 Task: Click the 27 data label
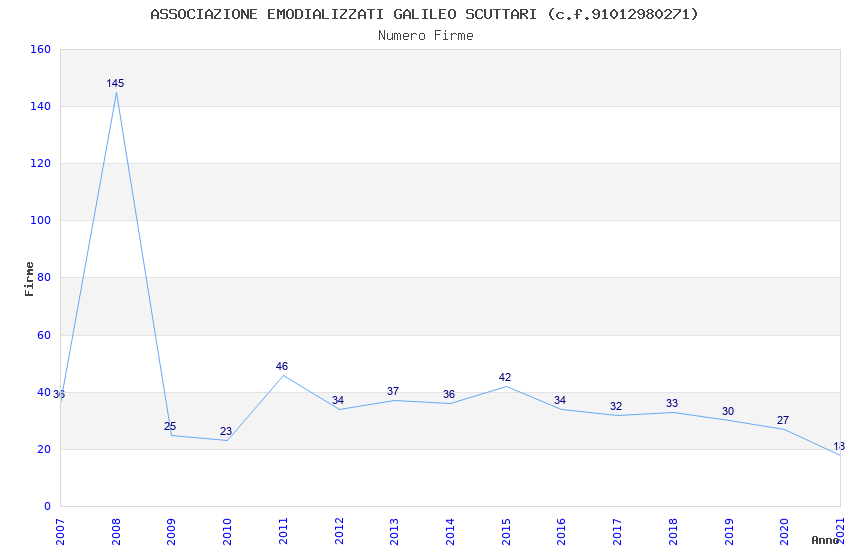pos(783,420)
